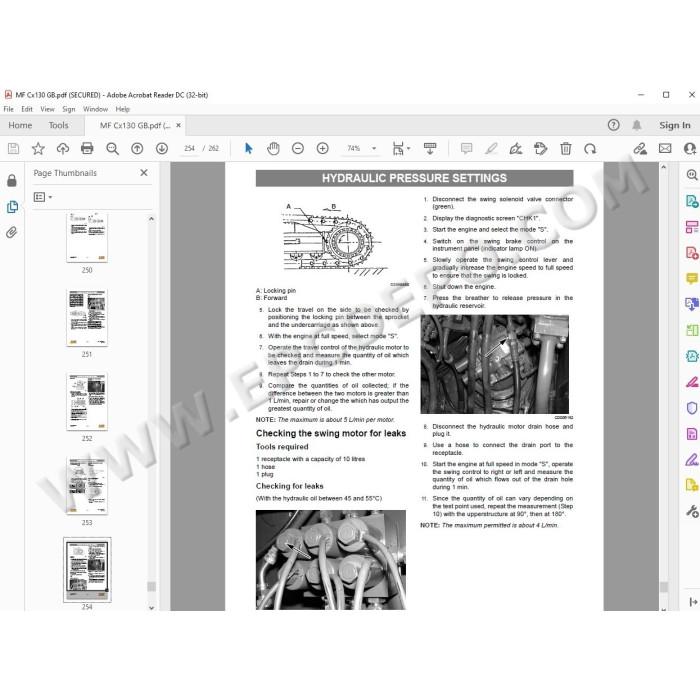This screenshot has width=700, height=700.
Task: Click the document vertical scrollbar thumb
Action: point(663,587)
